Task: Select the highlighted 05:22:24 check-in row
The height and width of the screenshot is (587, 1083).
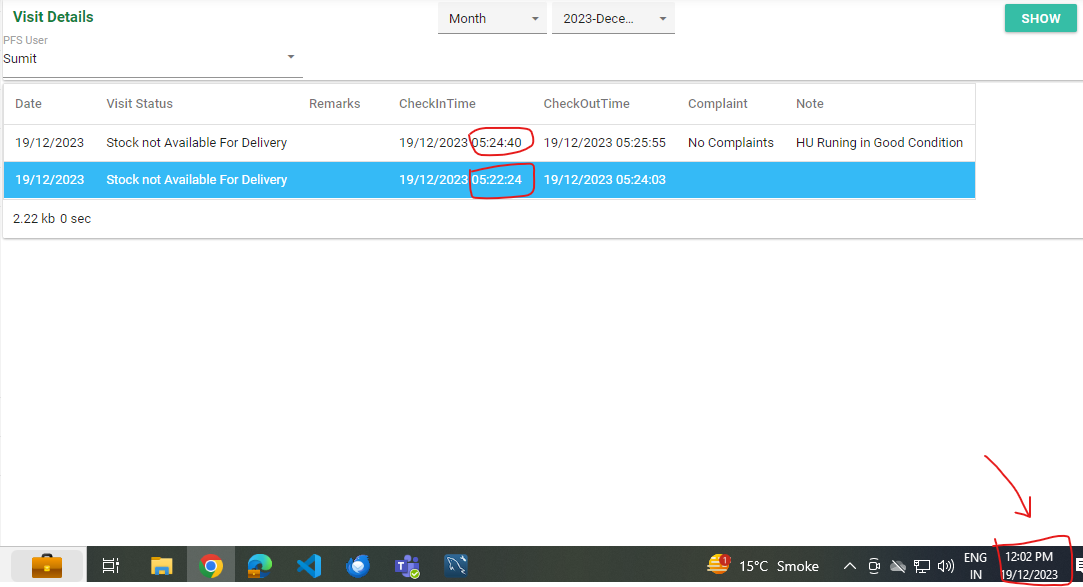Action: (489, 180)
